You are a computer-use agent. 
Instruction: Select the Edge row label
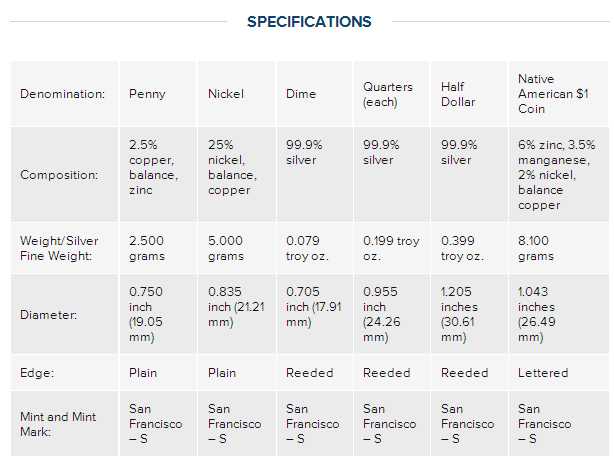click(x=37, y=373)
